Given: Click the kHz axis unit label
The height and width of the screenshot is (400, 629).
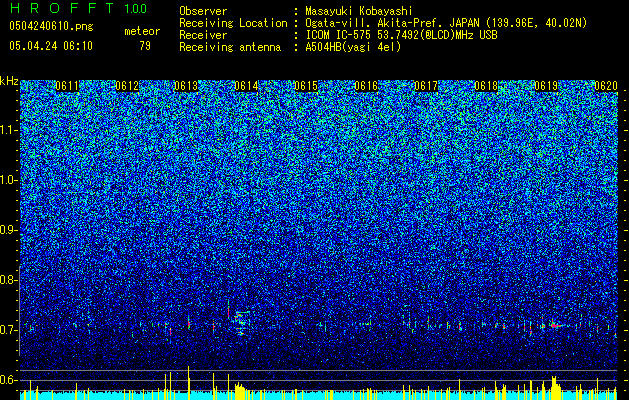Looking at the screenshot, I should 9,81.
